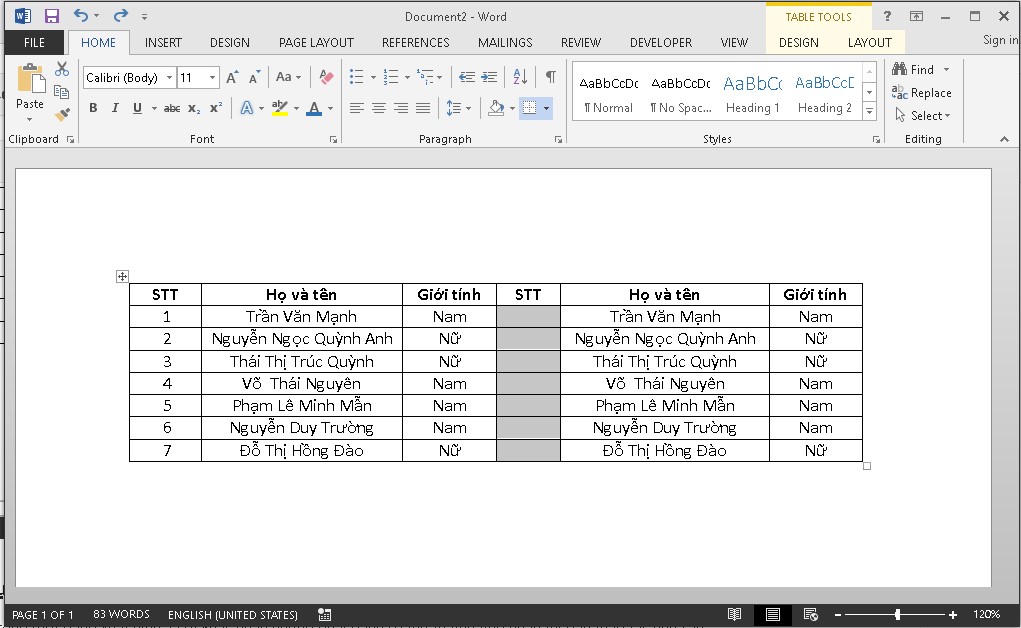Click the cell containing Trần Văn Mạnh on left
The height and width of the screenshot is (628, 1021).
(x=301, y=317)
